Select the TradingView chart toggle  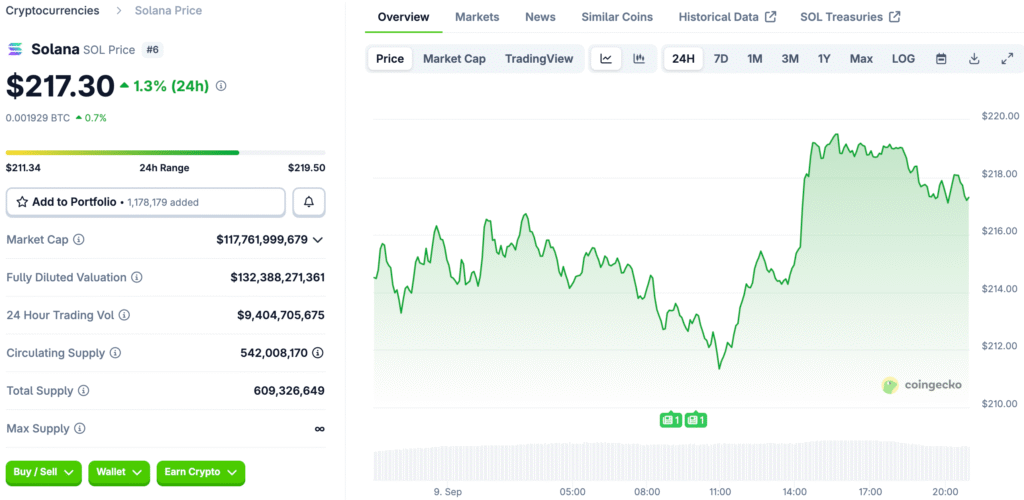(x=539, y=59)
